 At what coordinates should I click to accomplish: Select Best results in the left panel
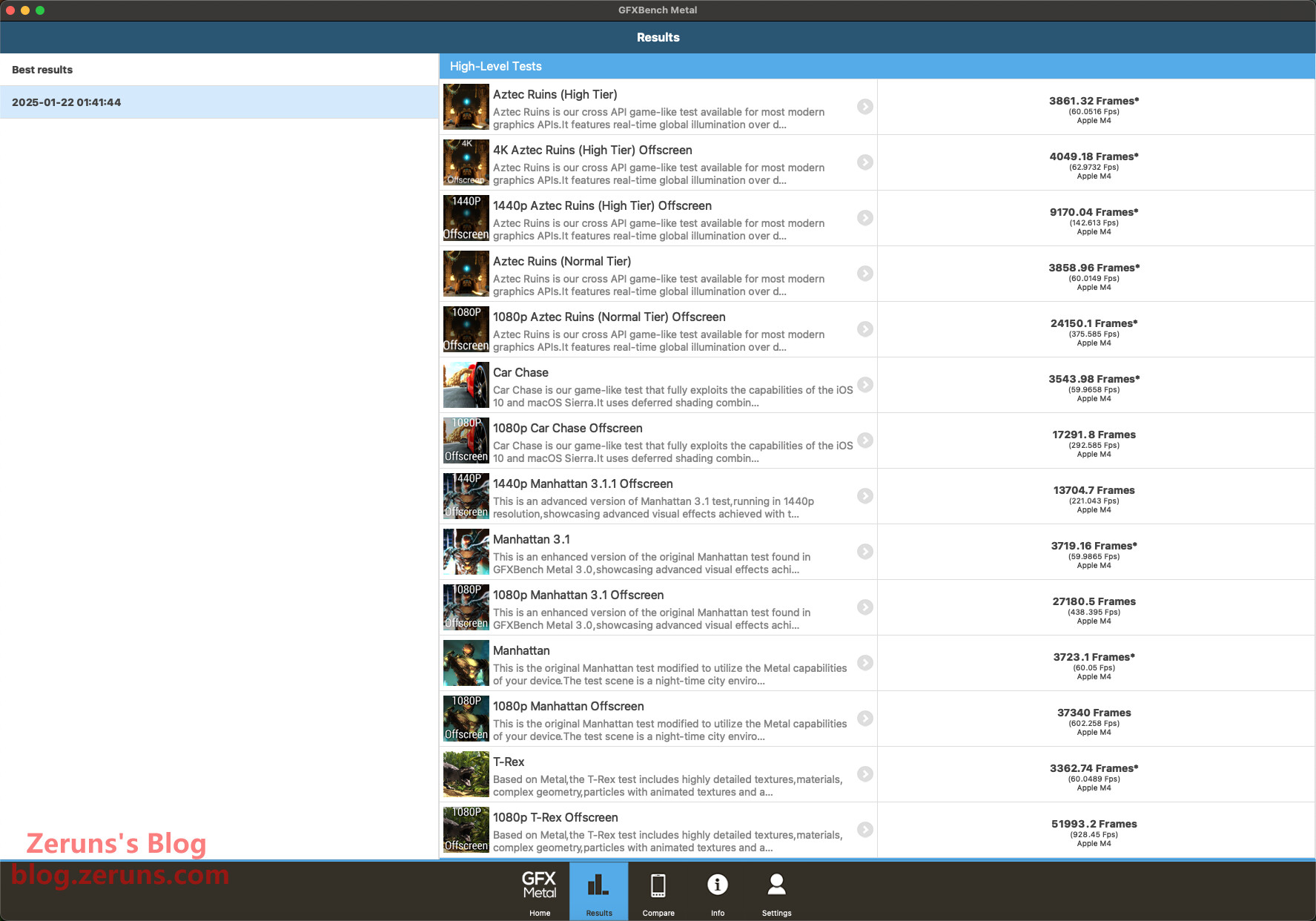(42, 70)
